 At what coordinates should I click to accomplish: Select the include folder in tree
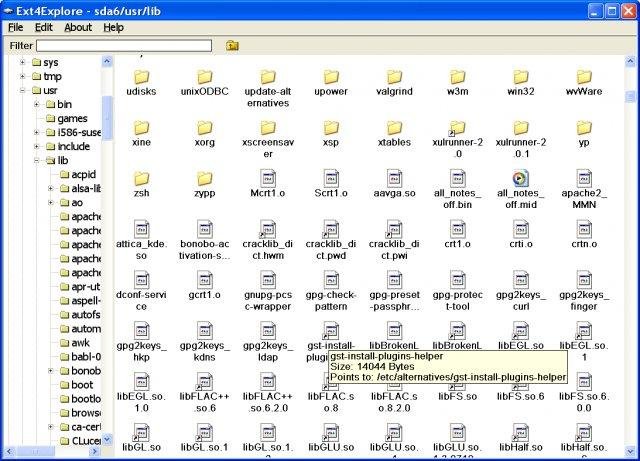tap(73, 146)
